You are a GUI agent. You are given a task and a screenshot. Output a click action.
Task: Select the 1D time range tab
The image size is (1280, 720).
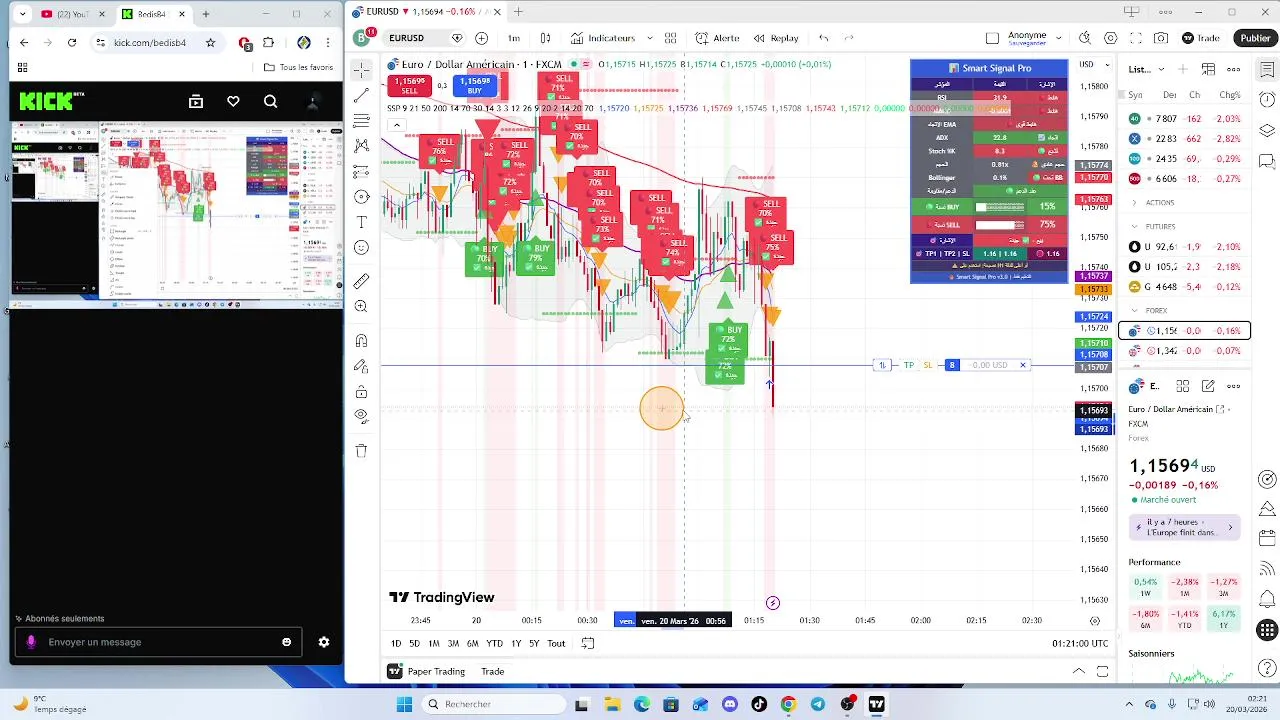pos(396,644)
